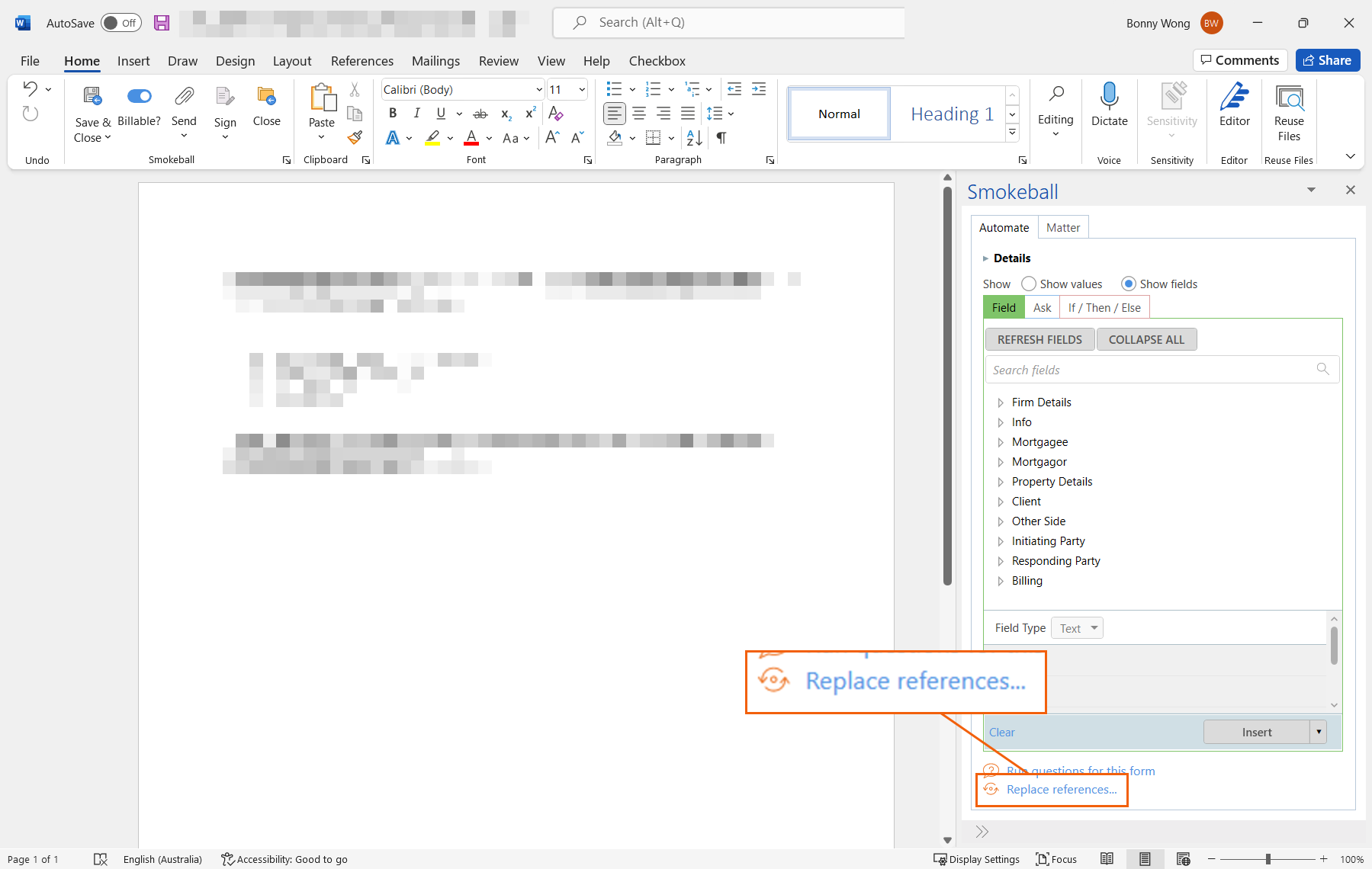Screen dimensions: 1372x869
Task: Toggle AutoSave switch
Action: click(120, 23)
